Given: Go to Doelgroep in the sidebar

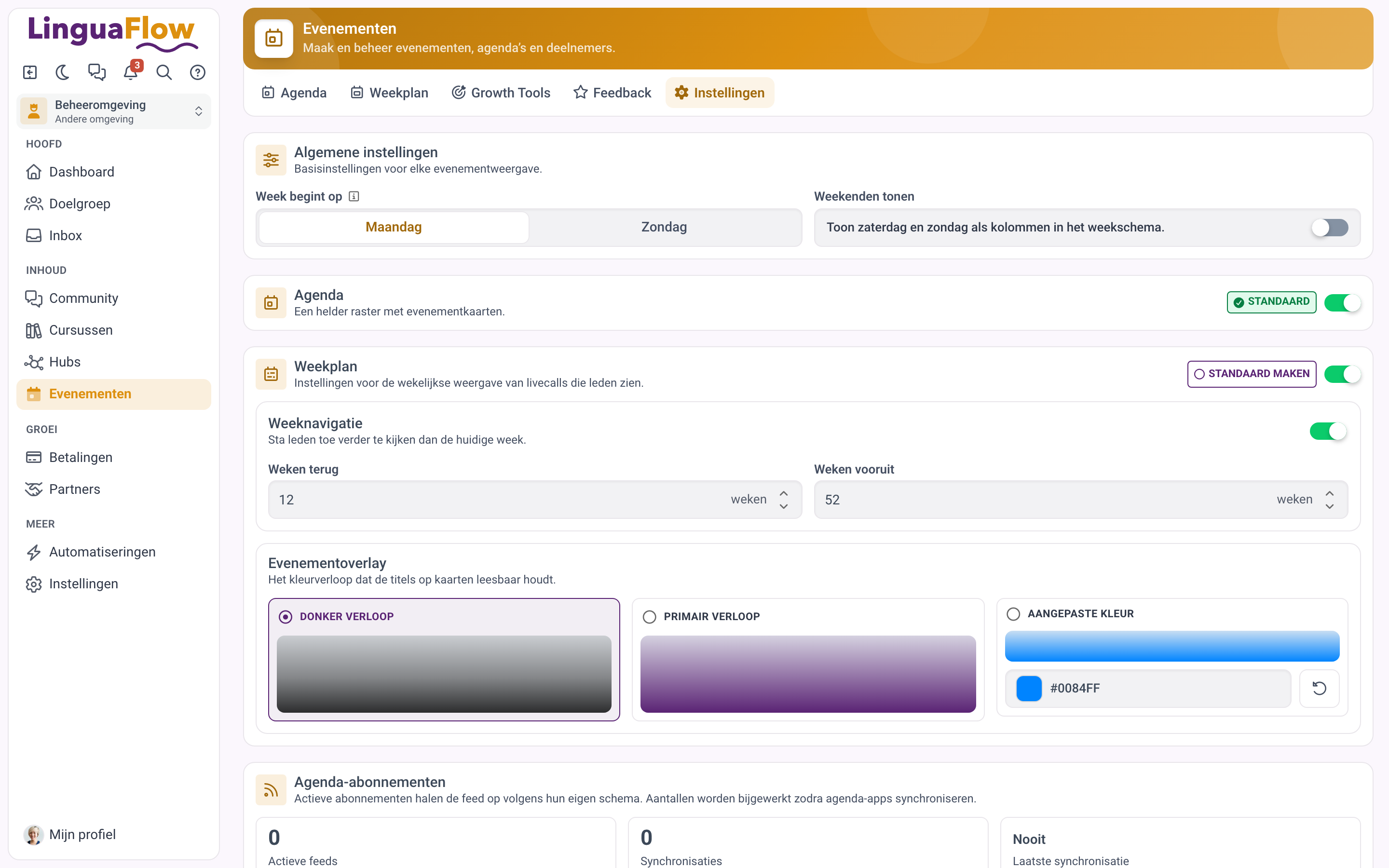Looking at the screenshot, I should (x=114, y=204).
